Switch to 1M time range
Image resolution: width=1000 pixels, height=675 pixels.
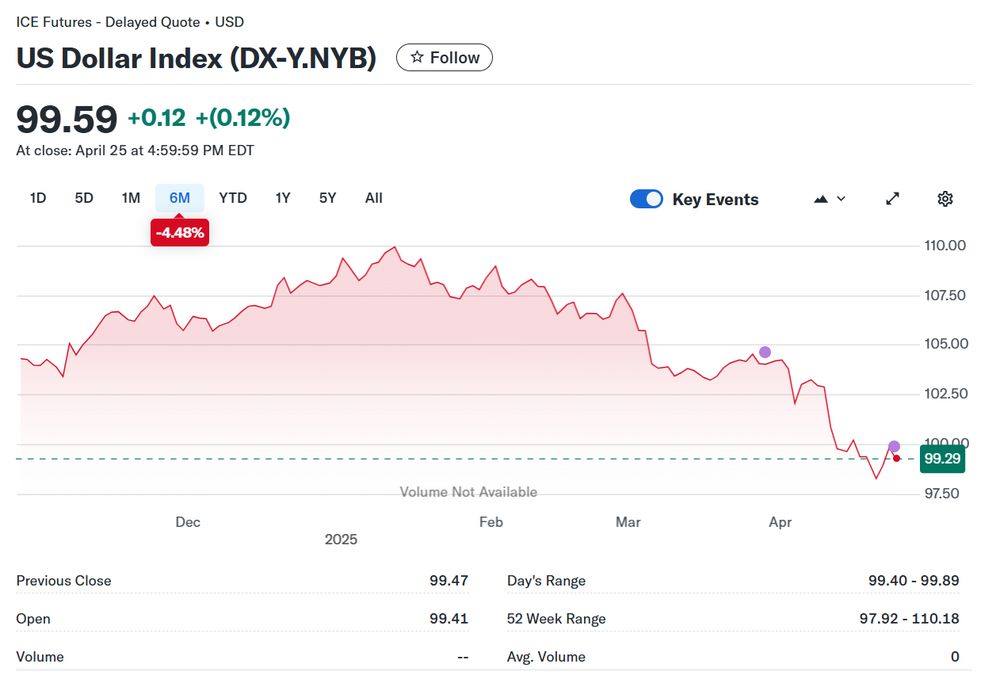click(131, 198)
